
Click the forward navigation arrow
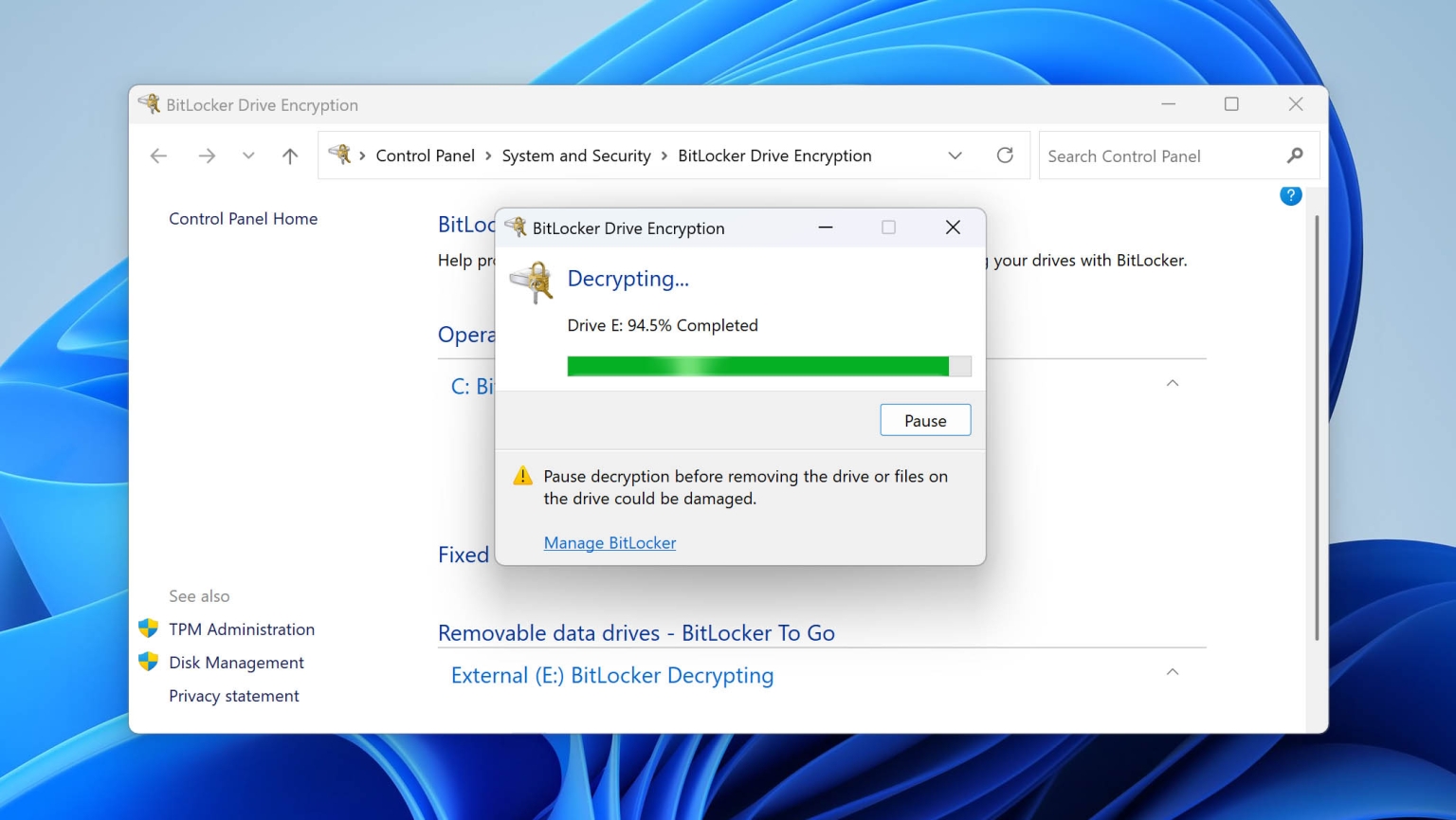tap(207, 155)
